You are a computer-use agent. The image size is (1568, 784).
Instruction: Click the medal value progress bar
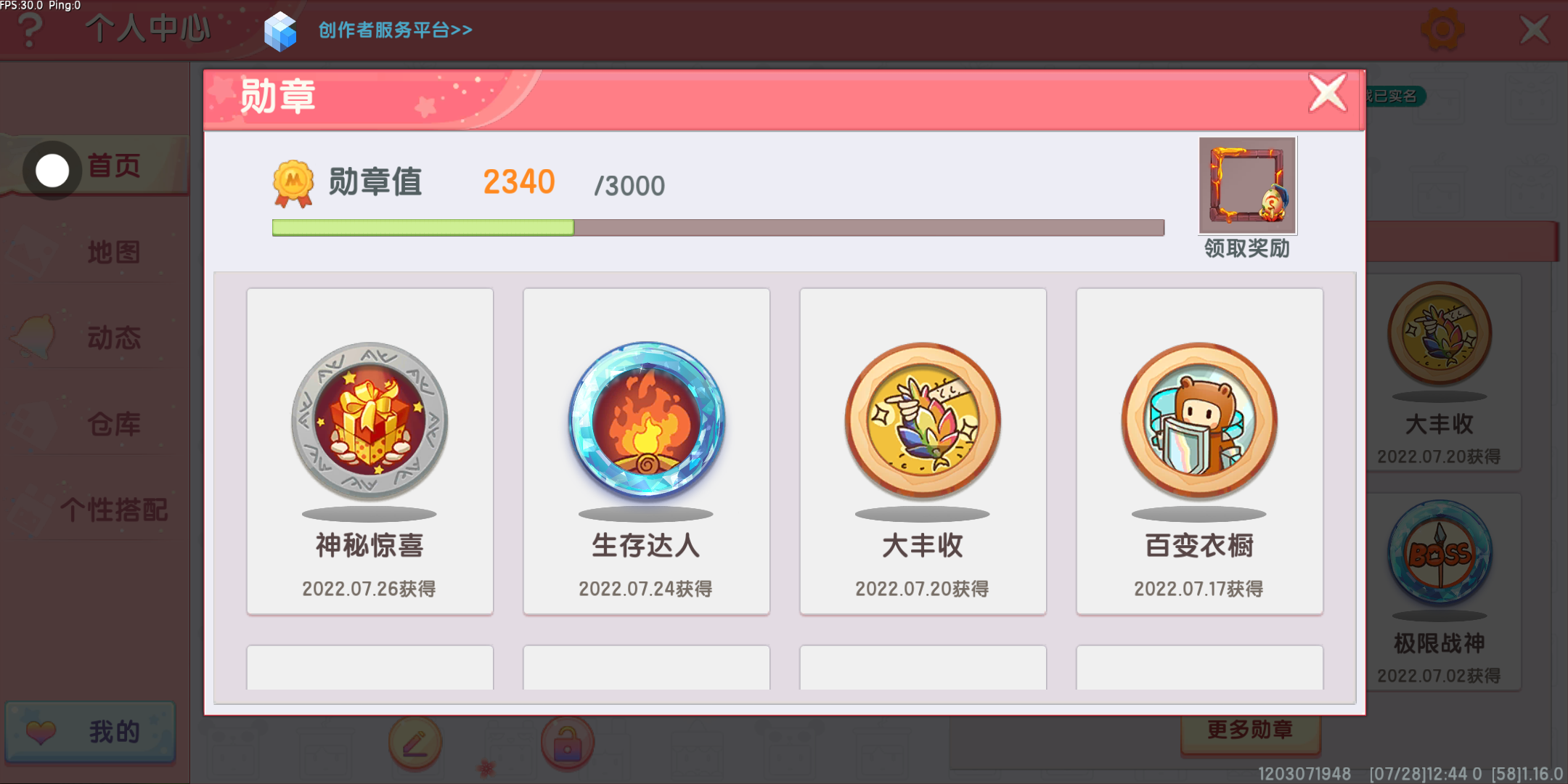click(718, 227)
